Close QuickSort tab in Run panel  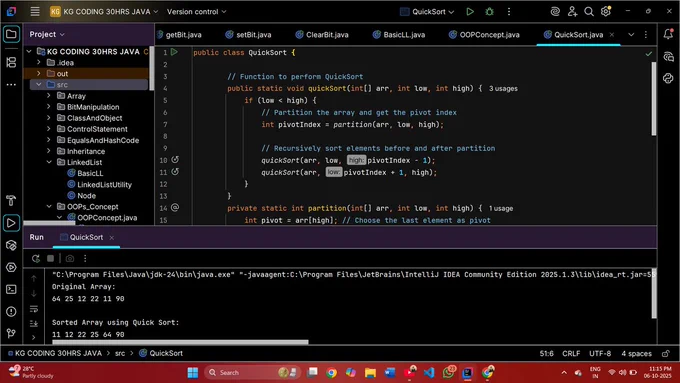coord(111,238)
